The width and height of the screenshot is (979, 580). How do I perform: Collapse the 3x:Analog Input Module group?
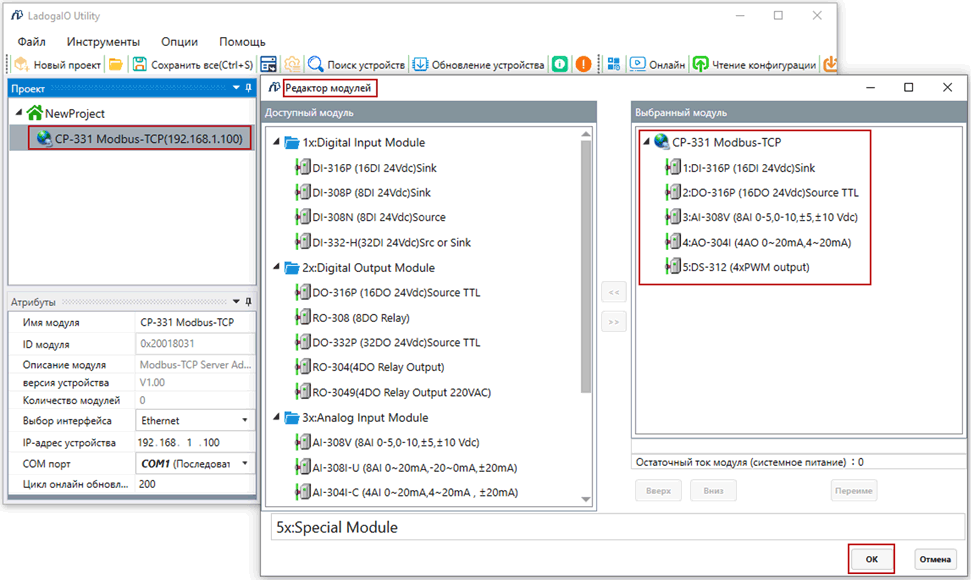coord(276,417)
